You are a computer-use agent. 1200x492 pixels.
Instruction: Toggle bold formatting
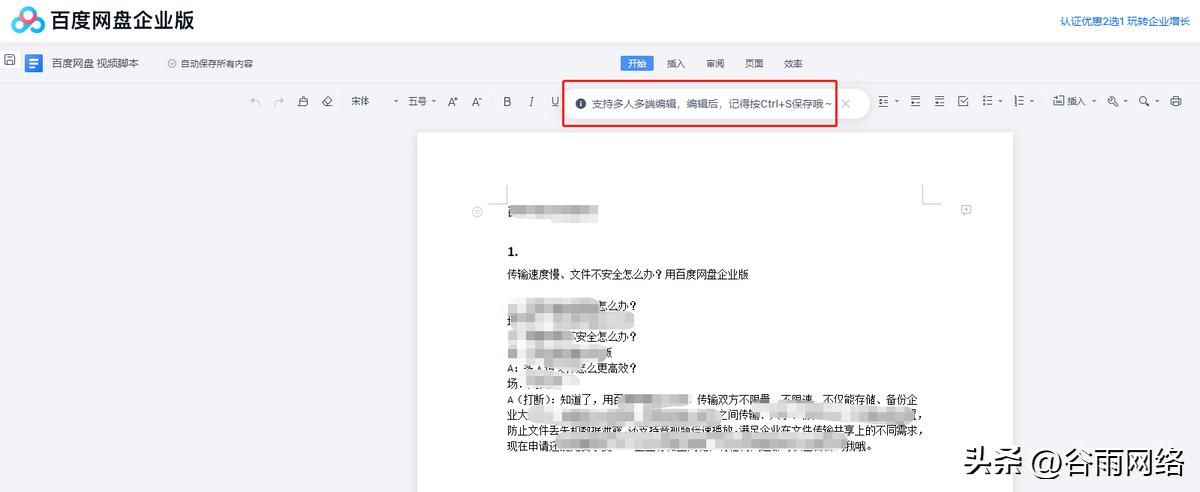pyautogui.click(x=507, y=101)
